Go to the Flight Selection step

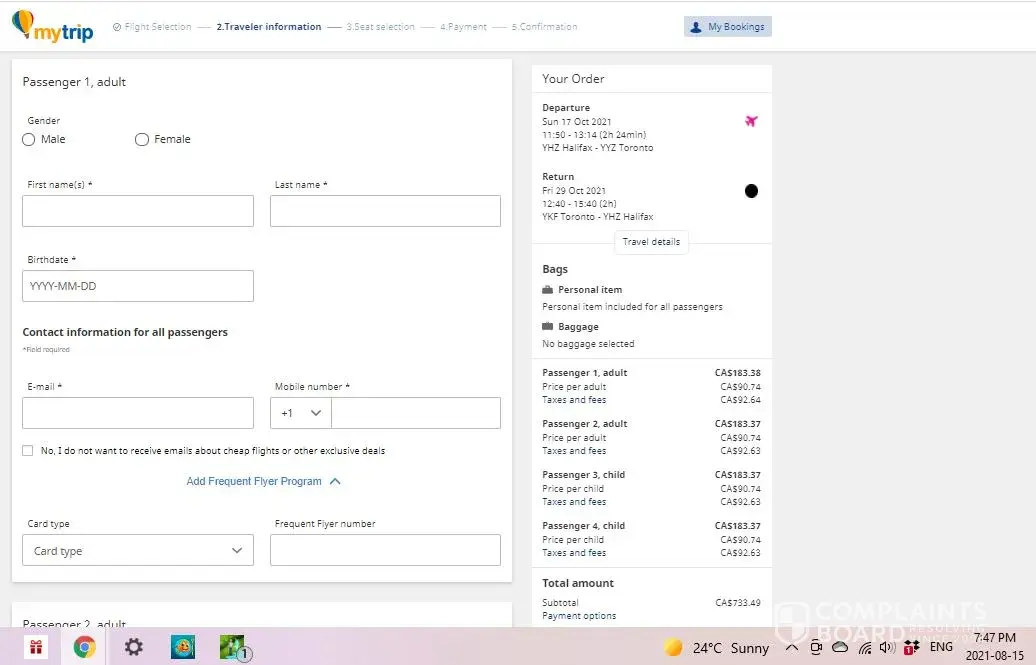click(x=152, y=27)
